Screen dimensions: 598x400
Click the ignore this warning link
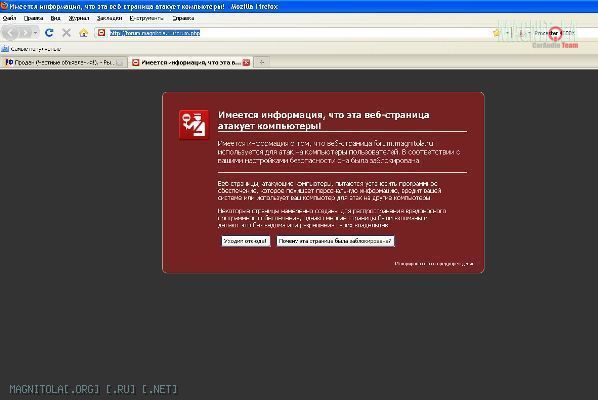[x=434, y=263]
